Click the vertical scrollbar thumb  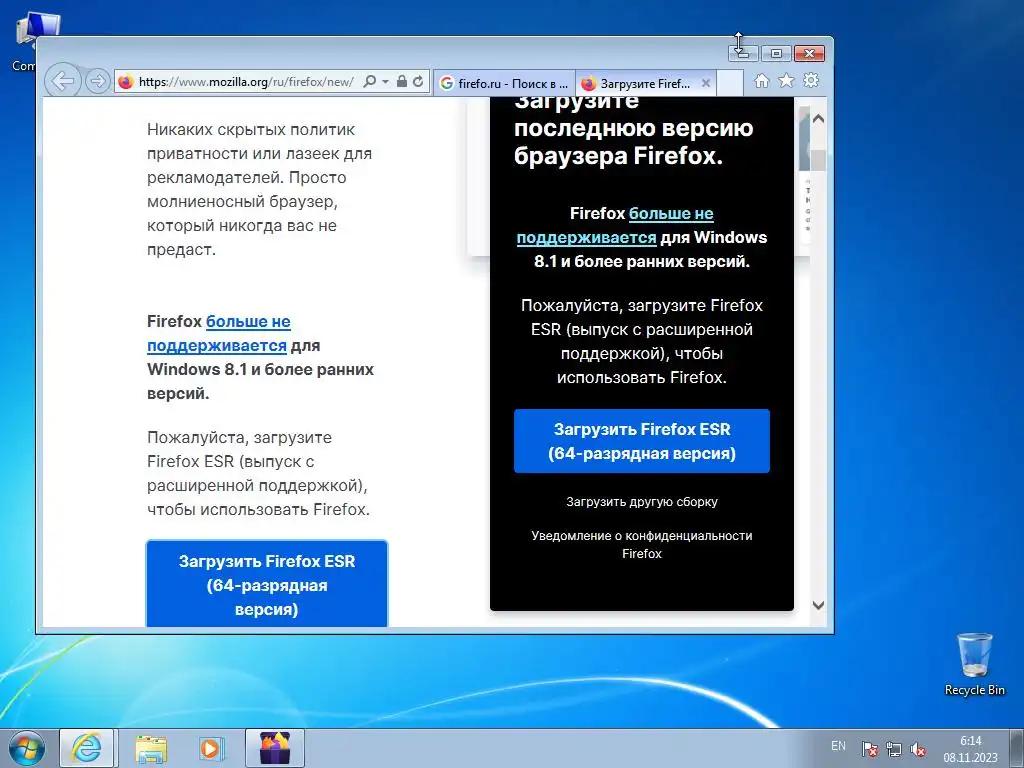coord(818,161)
